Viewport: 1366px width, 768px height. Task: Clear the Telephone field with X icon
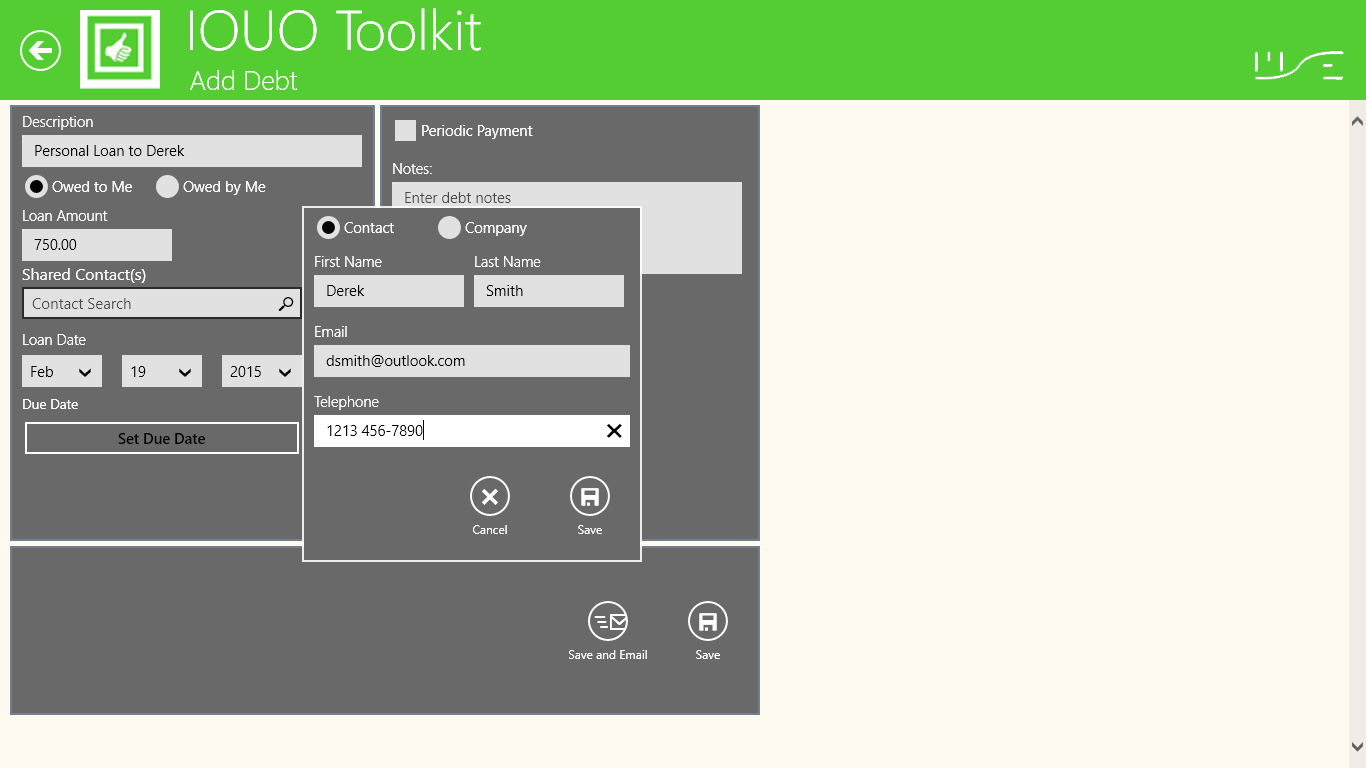pyautogui.click(x=614, y=431)
